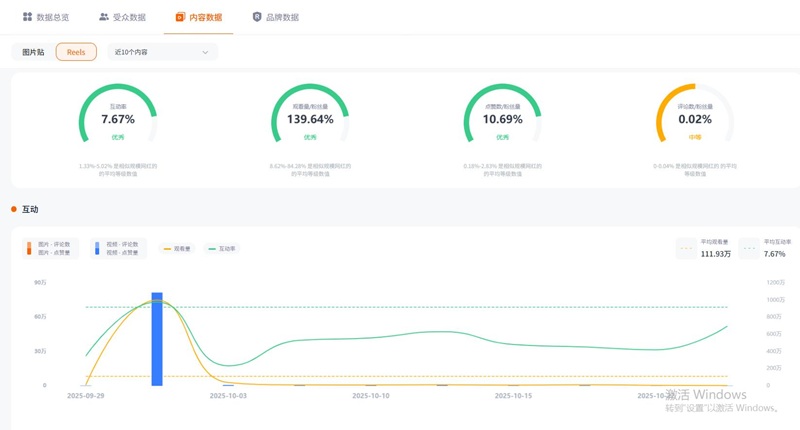Click the chevron arrow on content range selector
Viewport: 800px width, 430px height.
click(x=206, y=52)
